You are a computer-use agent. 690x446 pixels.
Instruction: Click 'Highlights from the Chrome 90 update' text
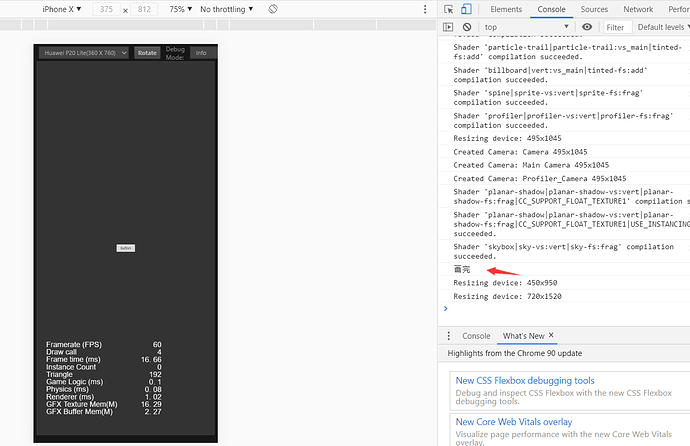pyautogui.click(x=514, y=353)
